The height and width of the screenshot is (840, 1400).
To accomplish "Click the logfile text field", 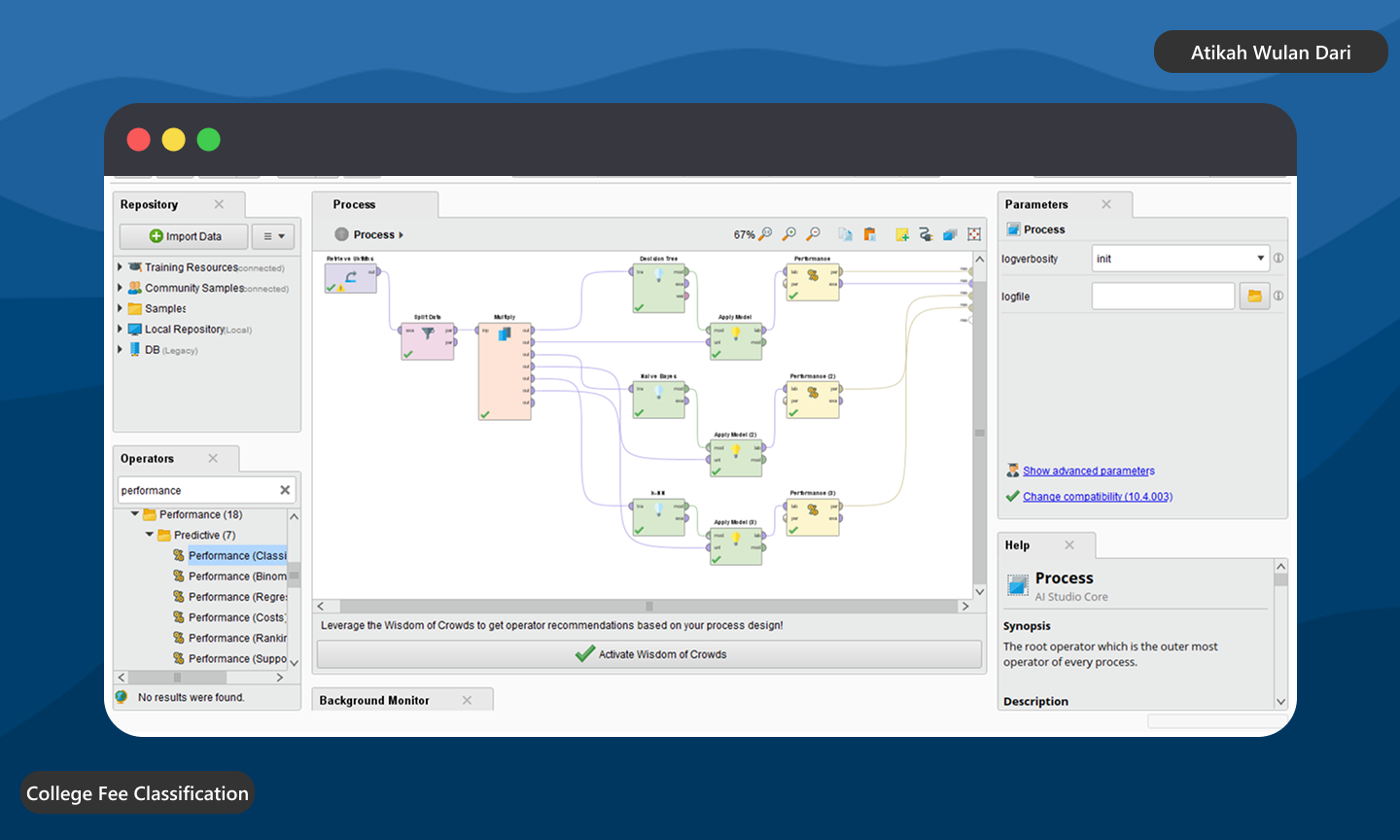I will pos(1163,297).
